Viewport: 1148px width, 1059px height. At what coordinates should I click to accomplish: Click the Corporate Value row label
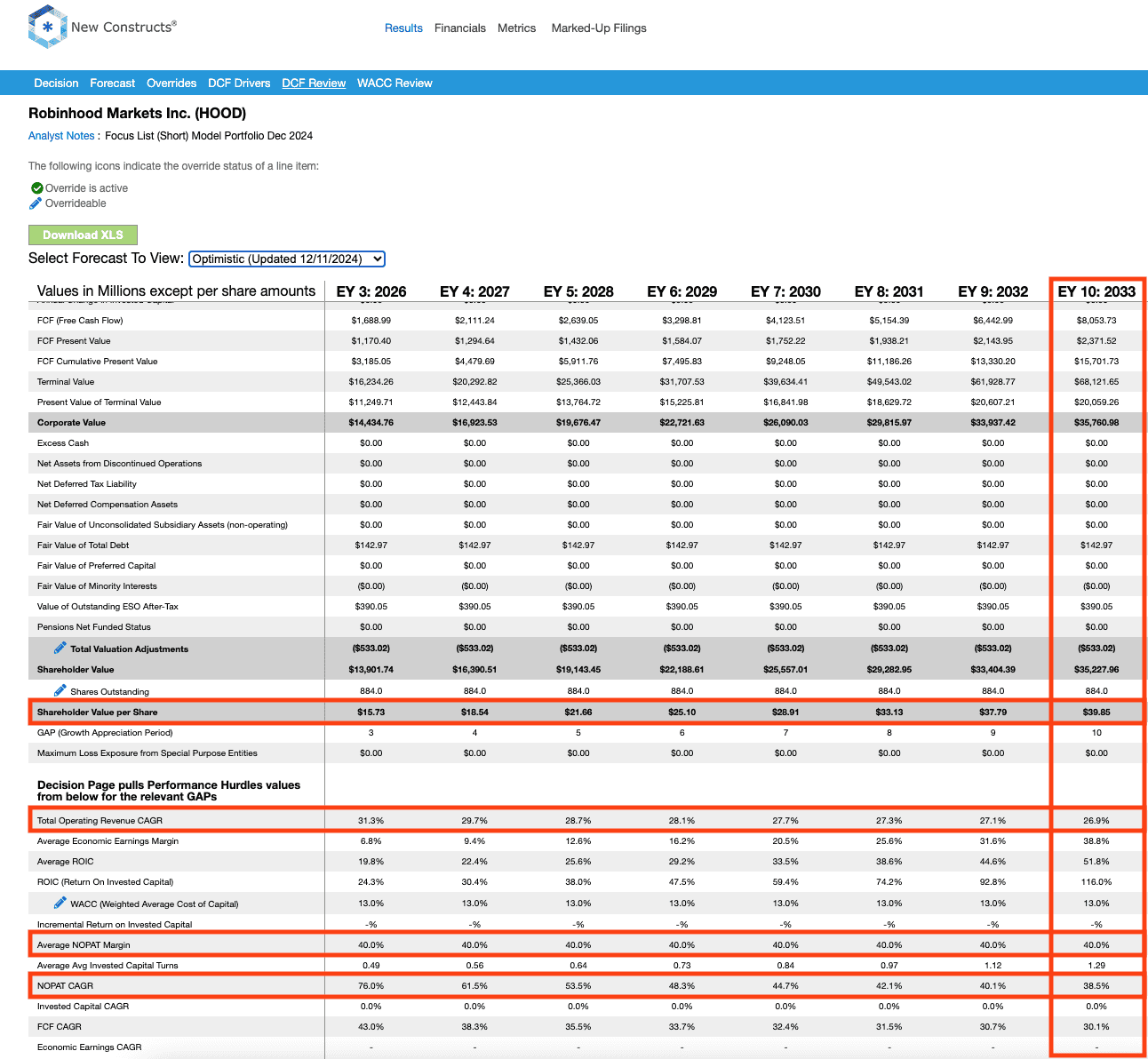click(71, 423)
